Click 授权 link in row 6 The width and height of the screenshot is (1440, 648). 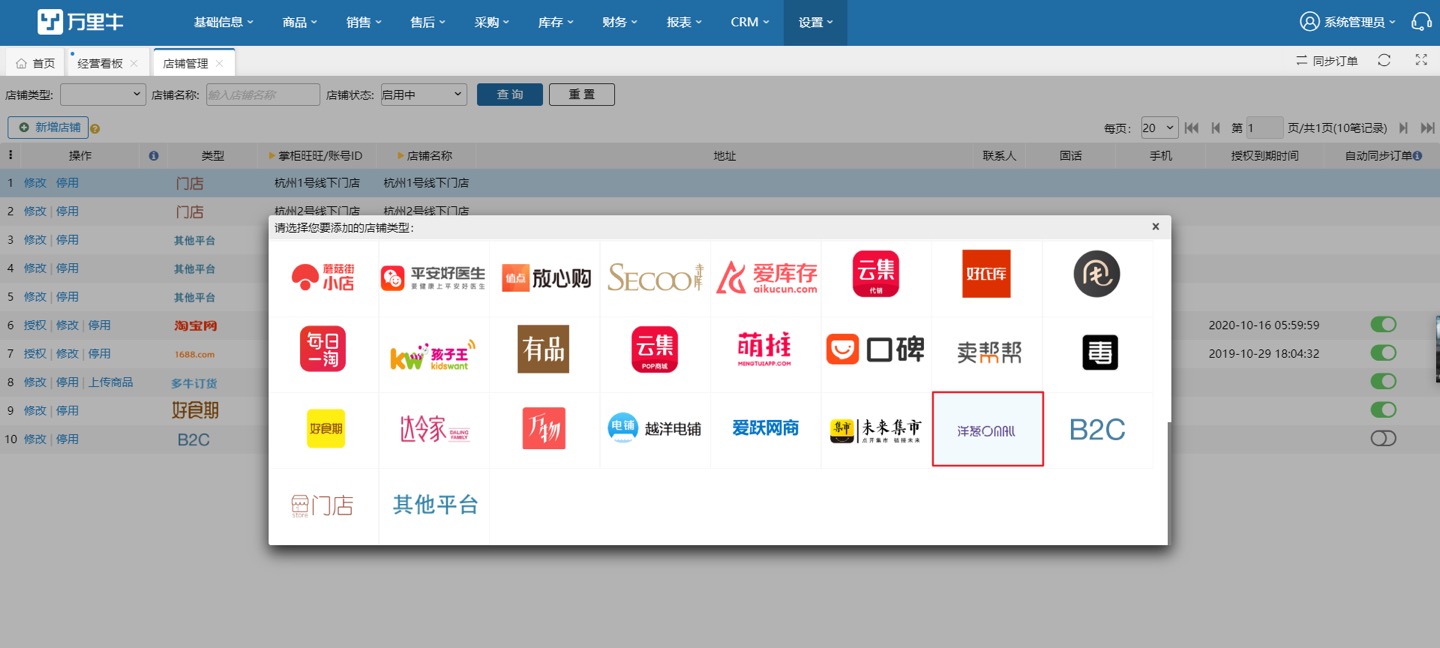(x=35, y=325)
